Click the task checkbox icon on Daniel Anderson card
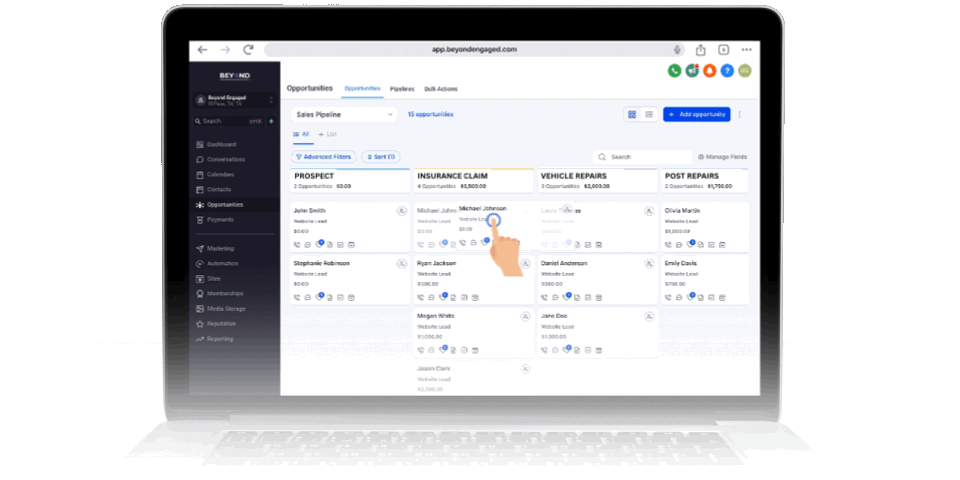 (x=588, y=298)
